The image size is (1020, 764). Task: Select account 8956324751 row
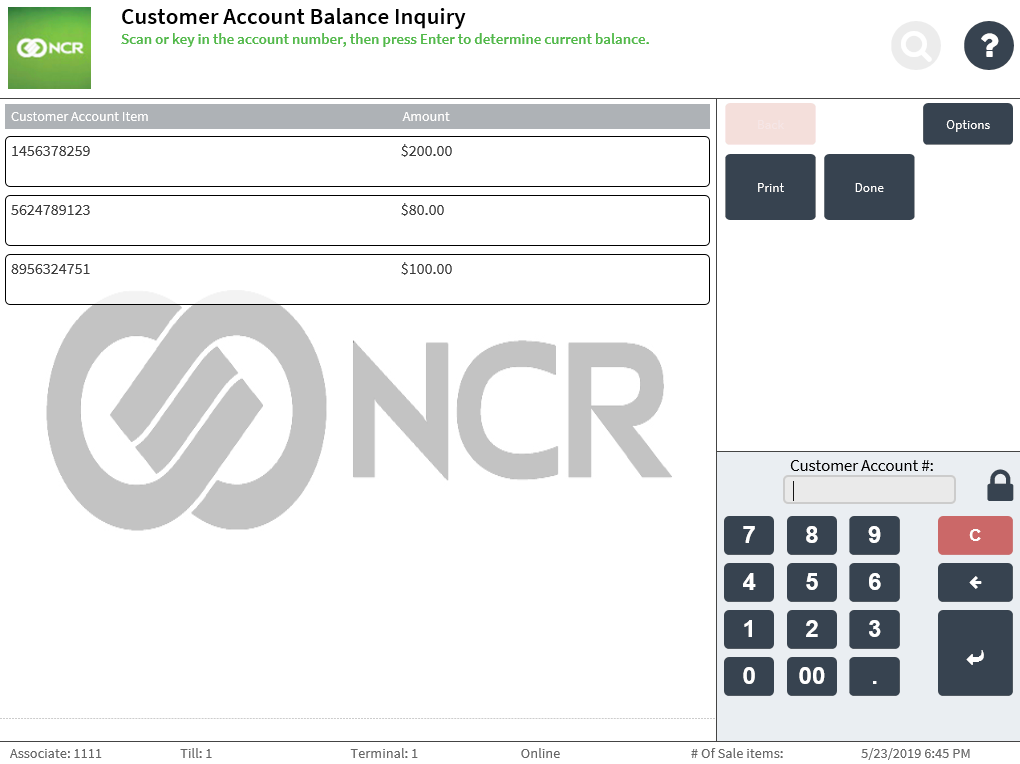tap(357, 279)
